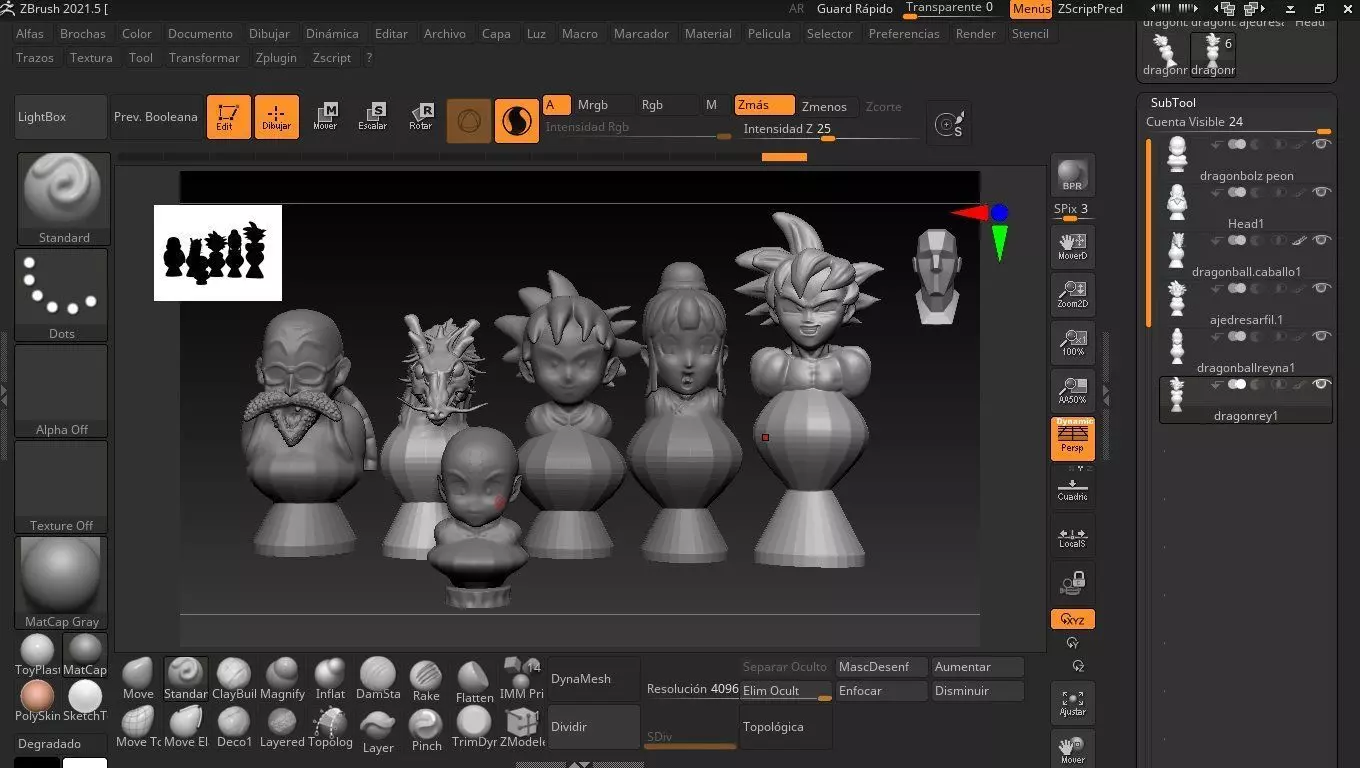Image resolution: width=1360 pixels, height=768 pixels.
Task: Click the Ajustar frame-mesh icon
Action: tap(1073, 703)
